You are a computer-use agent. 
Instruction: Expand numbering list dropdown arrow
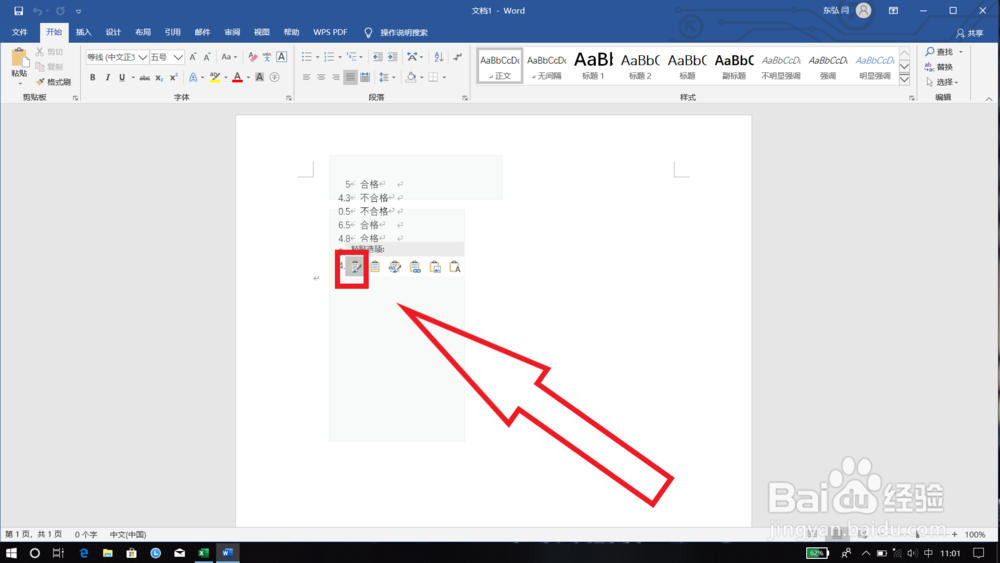tap(339, 57)
